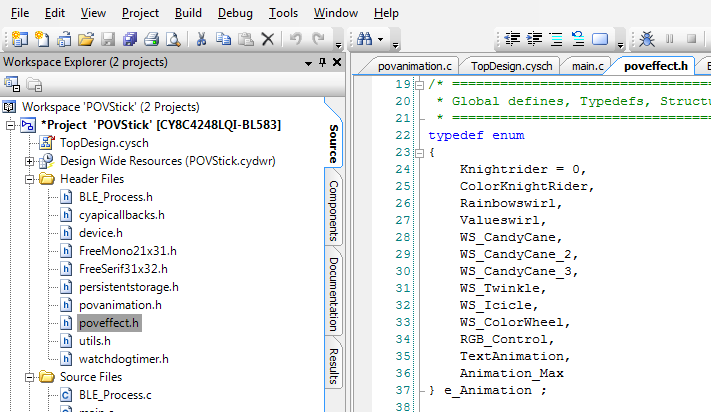Switch to the TopDesign.cysch editor tab

[x=511, y=66]
